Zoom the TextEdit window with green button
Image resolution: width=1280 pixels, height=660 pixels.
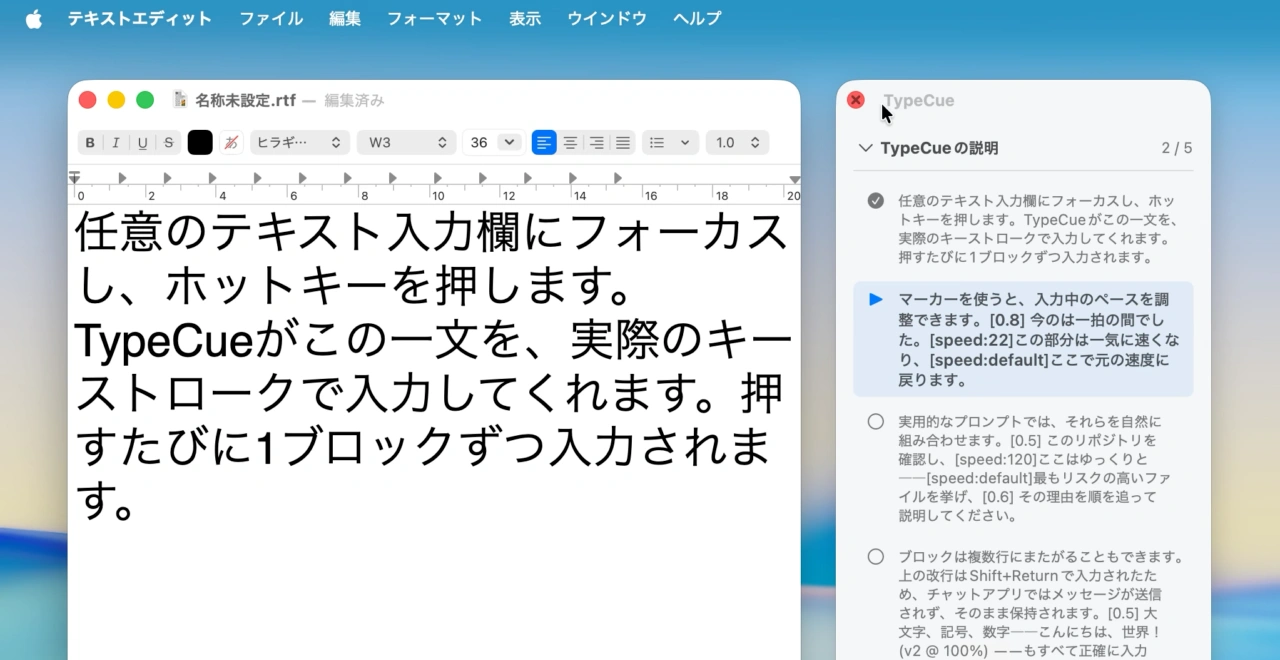point(145,100)
